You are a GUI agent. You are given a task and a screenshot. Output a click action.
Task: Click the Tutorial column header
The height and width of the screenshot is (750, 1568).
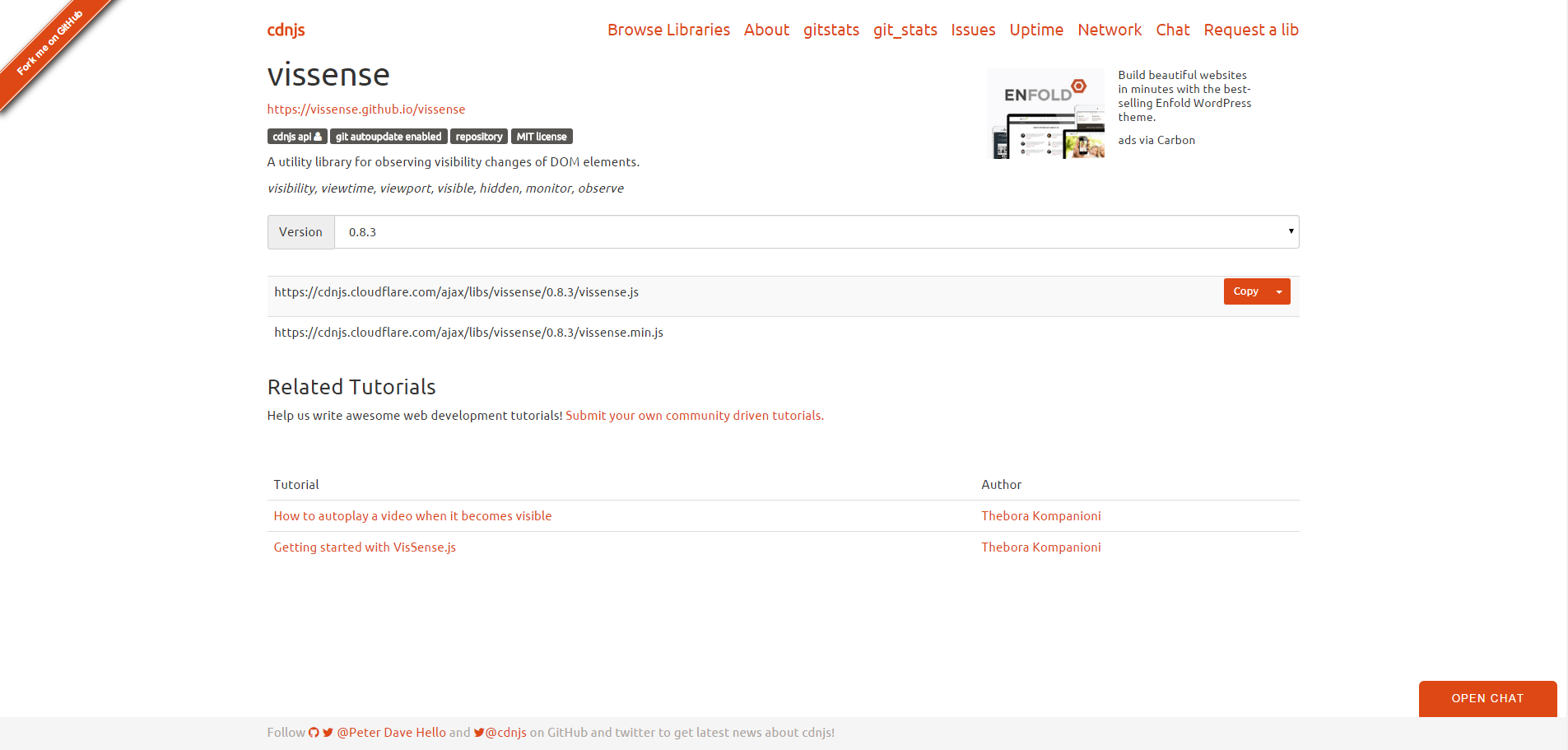click(296, 485)
